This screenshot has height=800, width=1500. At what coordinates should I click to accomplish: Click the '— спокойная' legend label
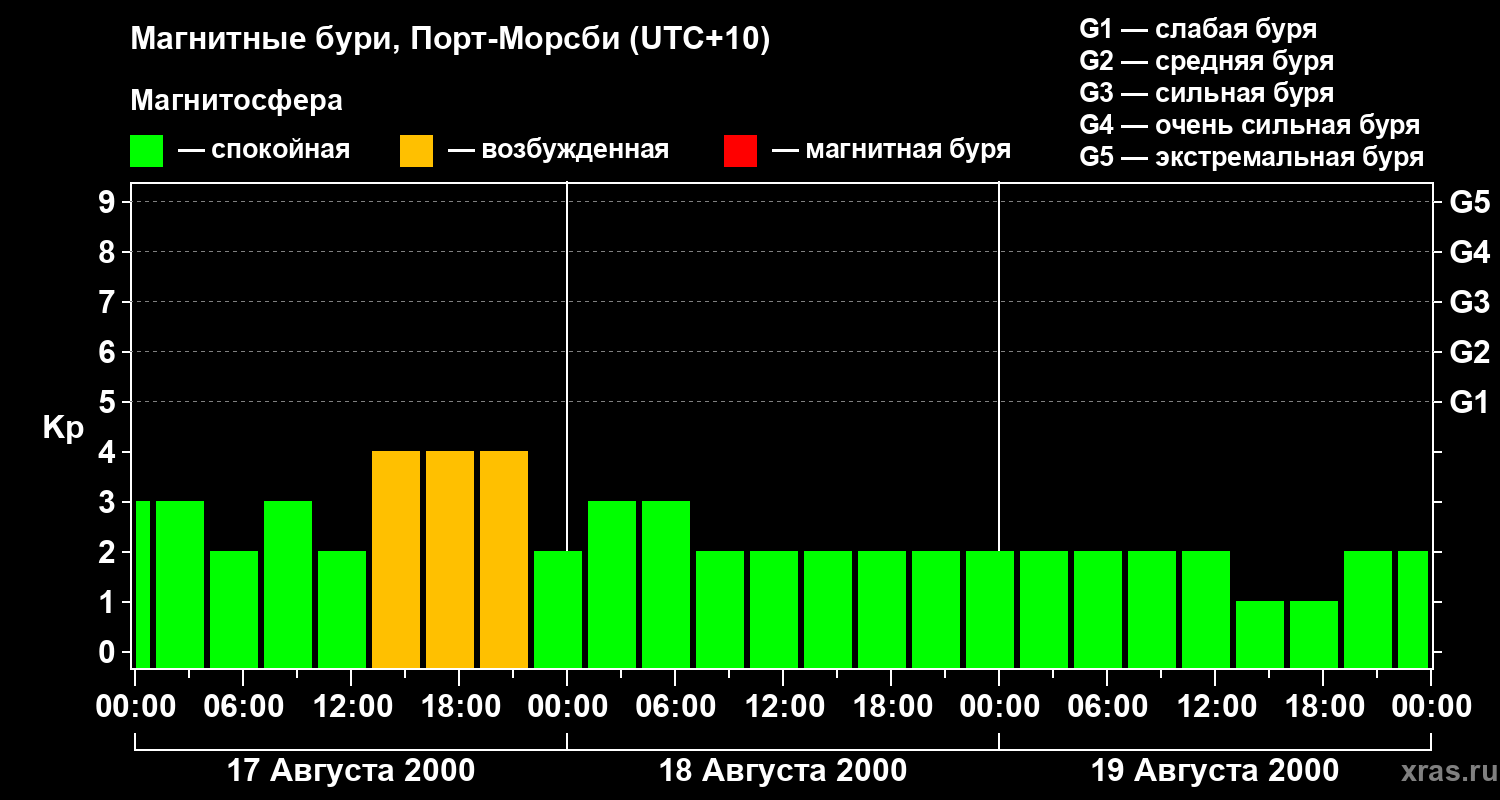pyautogui.click(x=264, y=150)
